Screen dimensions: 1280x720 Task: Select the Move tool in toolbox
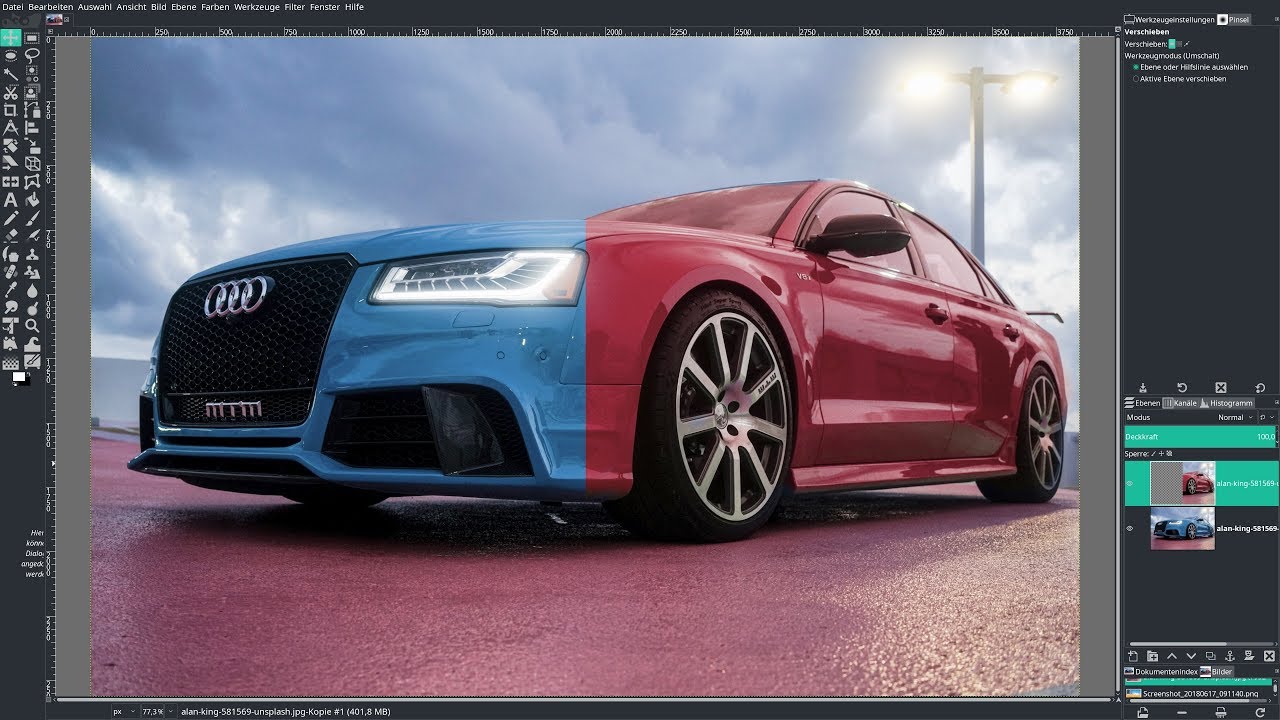(x=10, y=38)
